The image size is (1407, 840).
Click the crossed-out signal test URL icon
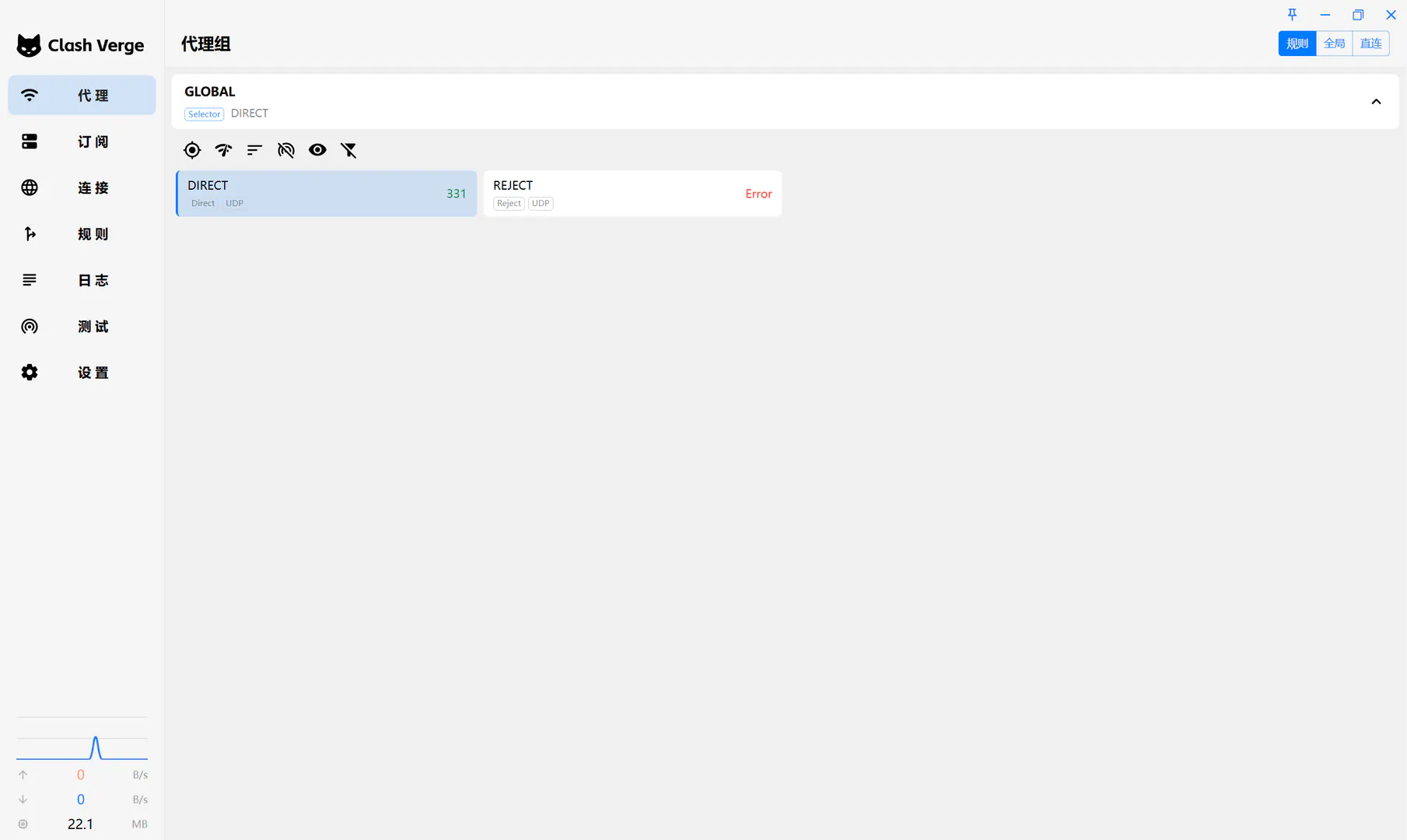click(286, 150)
